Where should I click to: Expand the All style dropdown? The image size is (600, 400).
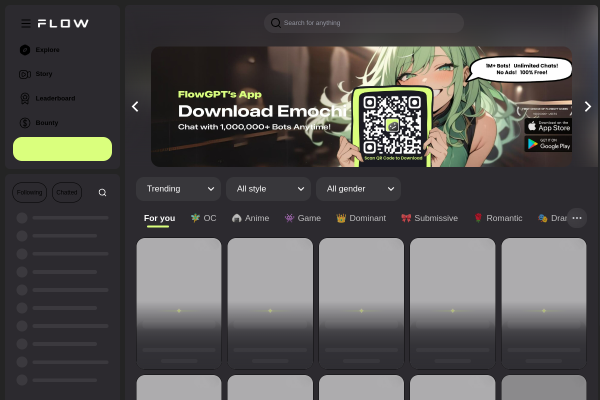(269, 189)
